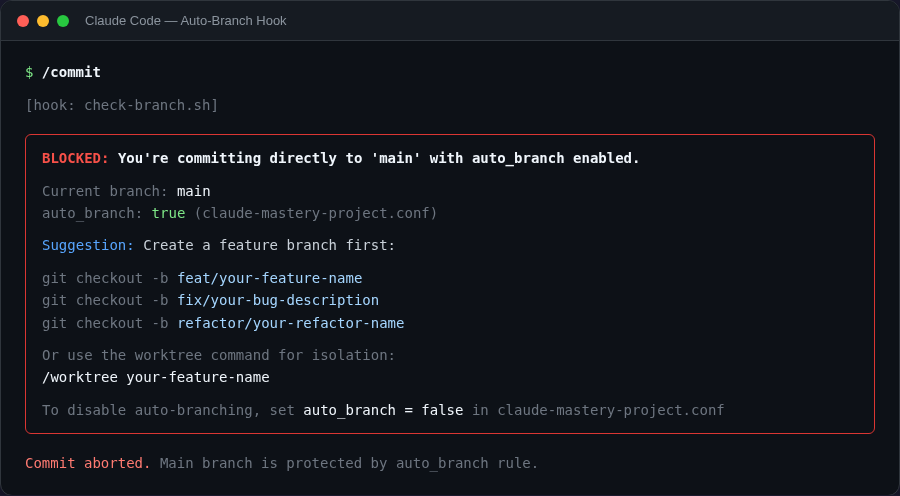Click 'Create a feature branch first:' text
Image resolution: width=900 pixels, height=496 pixels.
tap(269, 245)
